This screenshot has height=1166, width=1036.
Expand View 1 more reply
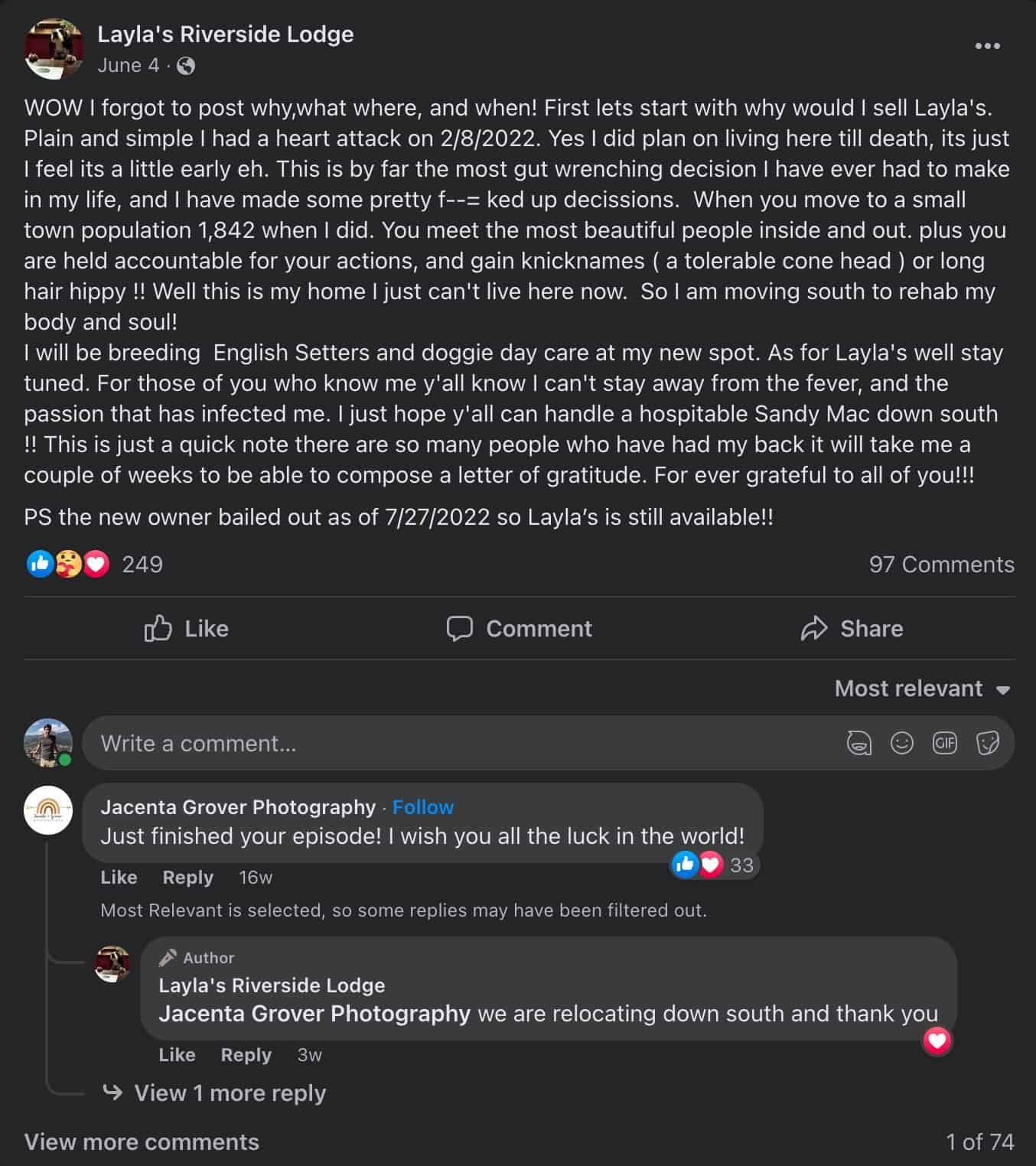[x=230, y=1093]
